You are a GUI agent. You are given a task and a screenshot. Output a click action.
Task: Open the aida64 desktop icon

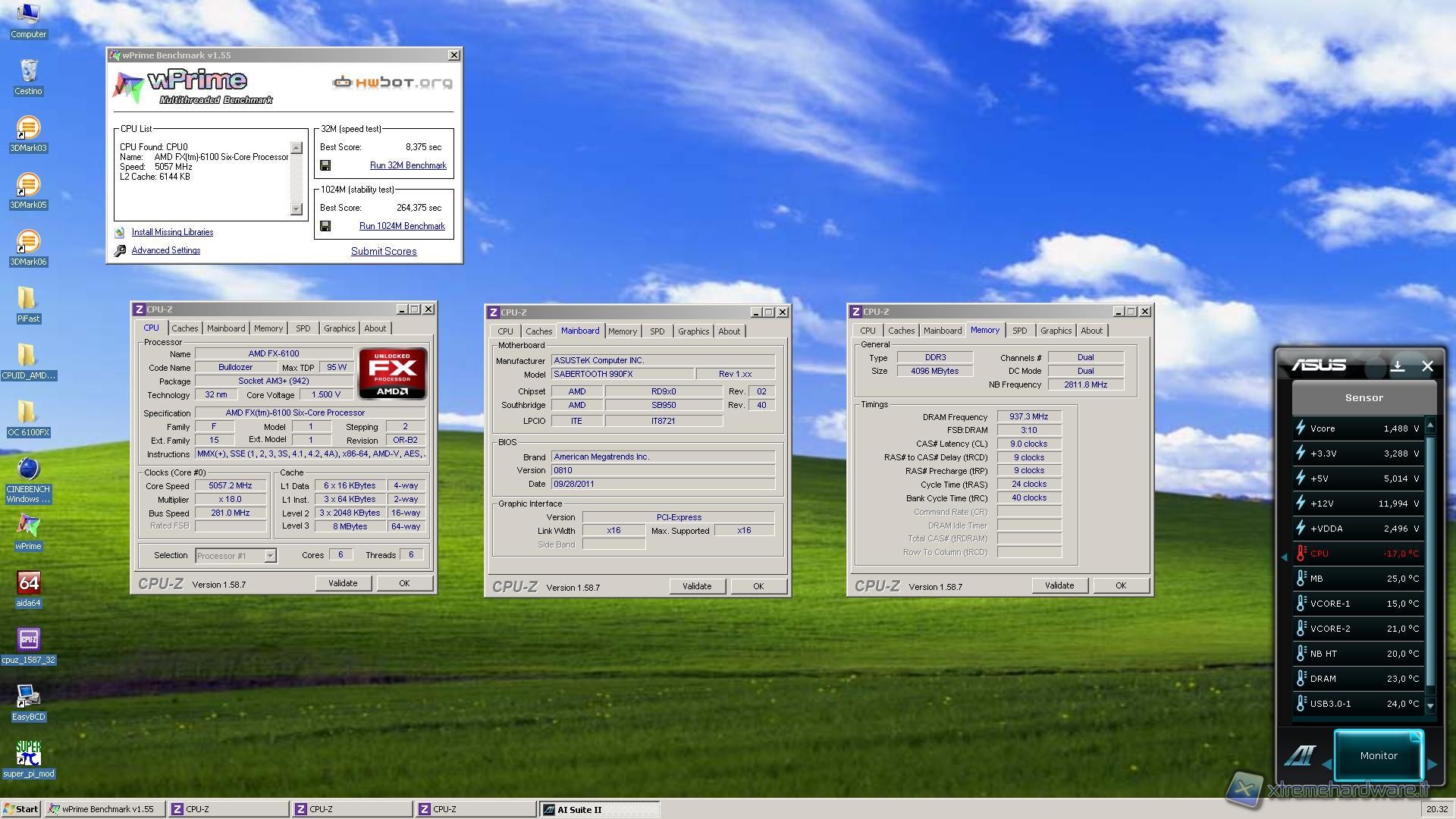click(28, 582)
